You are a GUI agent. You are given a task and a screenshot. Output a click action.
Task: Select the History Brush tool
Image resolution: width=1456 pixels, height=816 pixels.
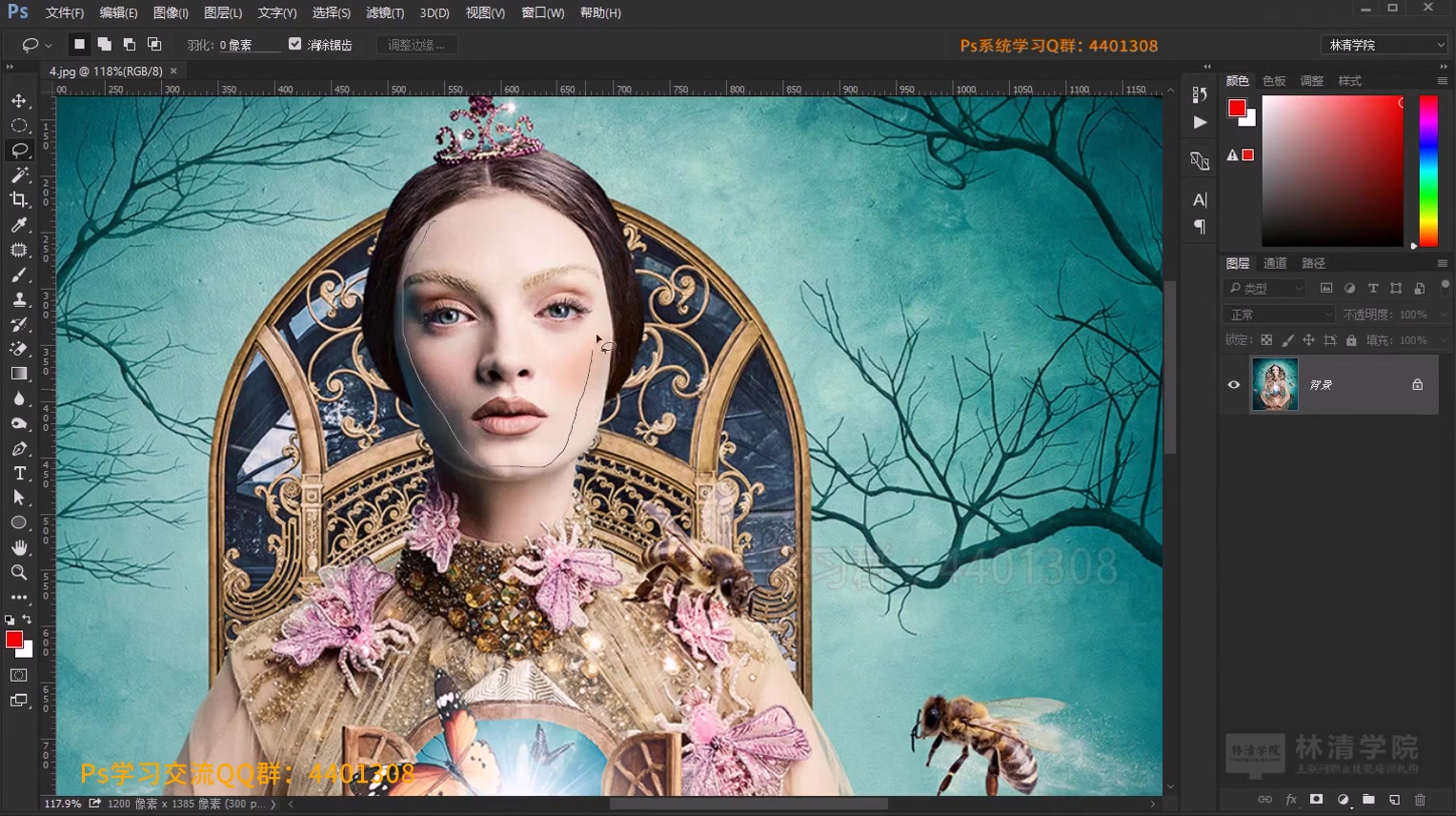pyautogui.click(x=19, y=324)
